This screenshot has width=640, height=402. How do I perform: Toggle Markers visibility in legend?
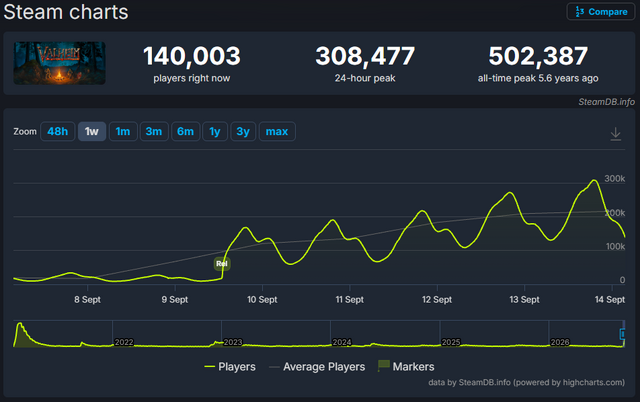point(406,366)
